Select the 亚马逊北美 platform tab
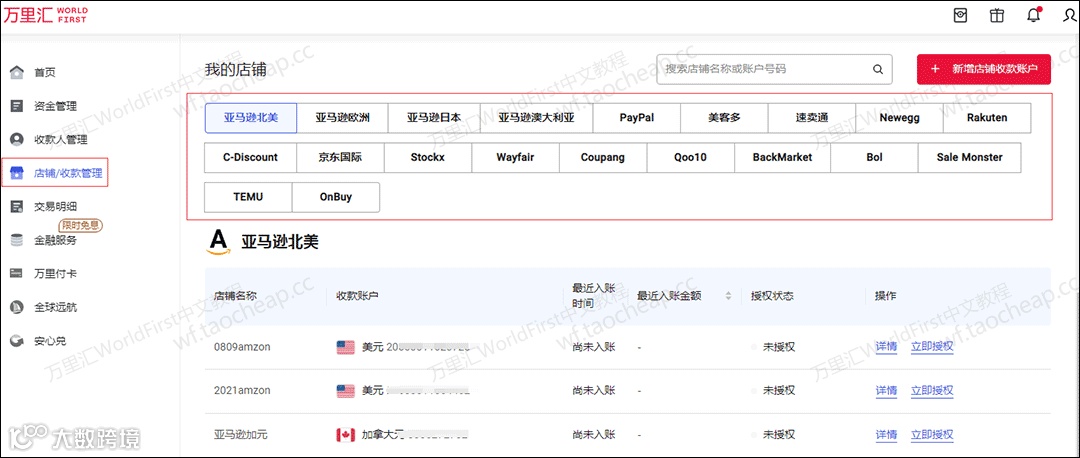 point(251,118)
